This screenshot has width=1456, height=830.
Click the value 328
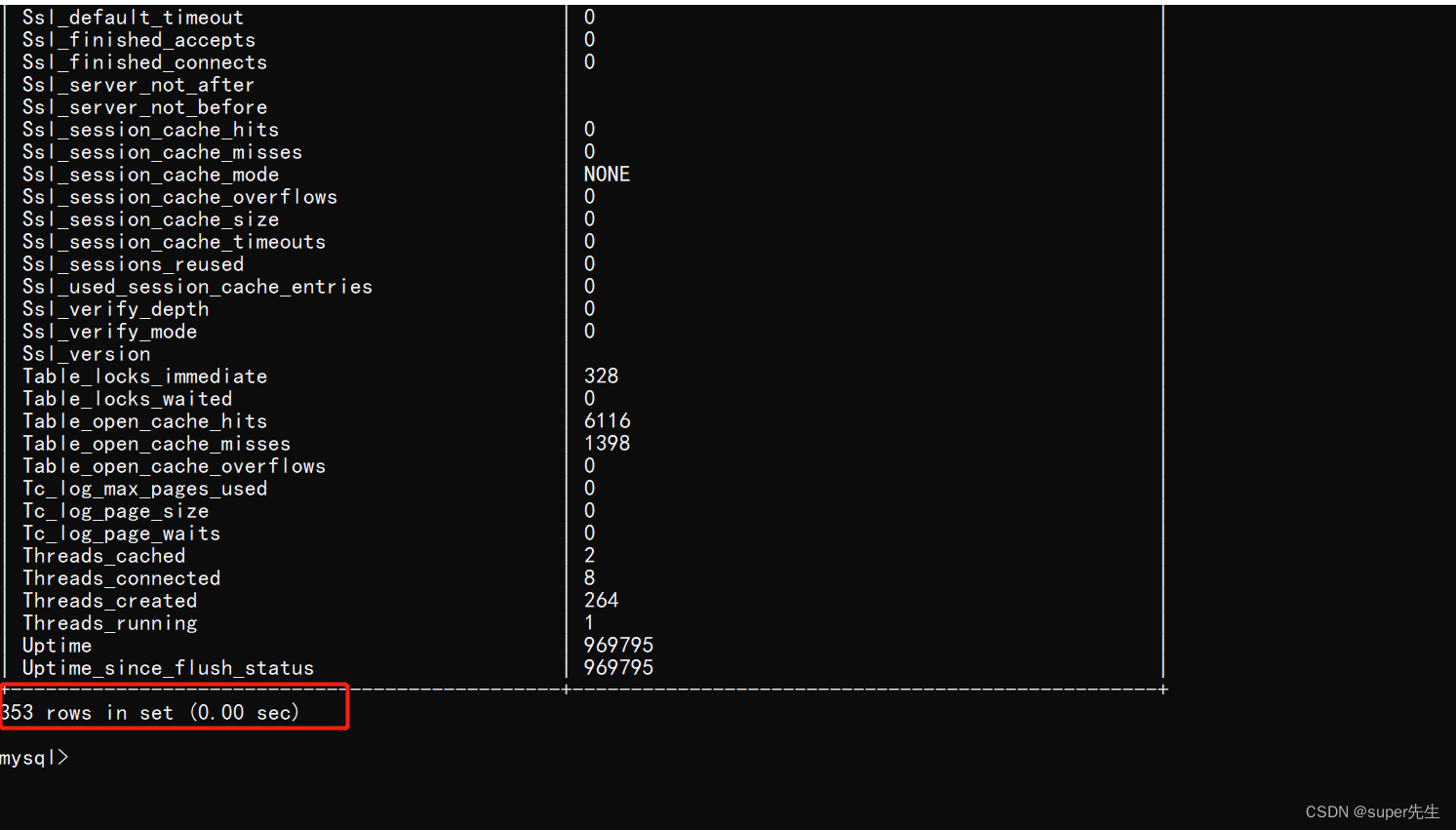pos(601,376)
